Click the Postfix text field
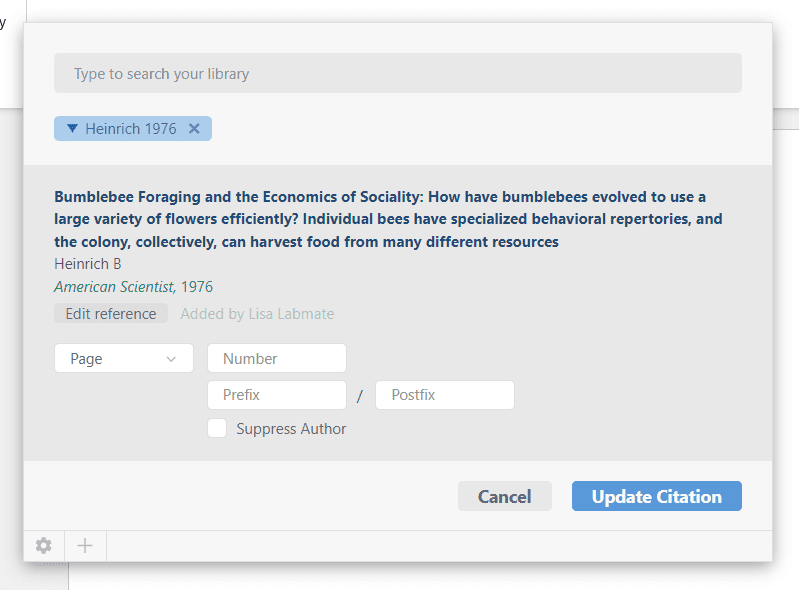799x590 pixels. click(444, 395)
